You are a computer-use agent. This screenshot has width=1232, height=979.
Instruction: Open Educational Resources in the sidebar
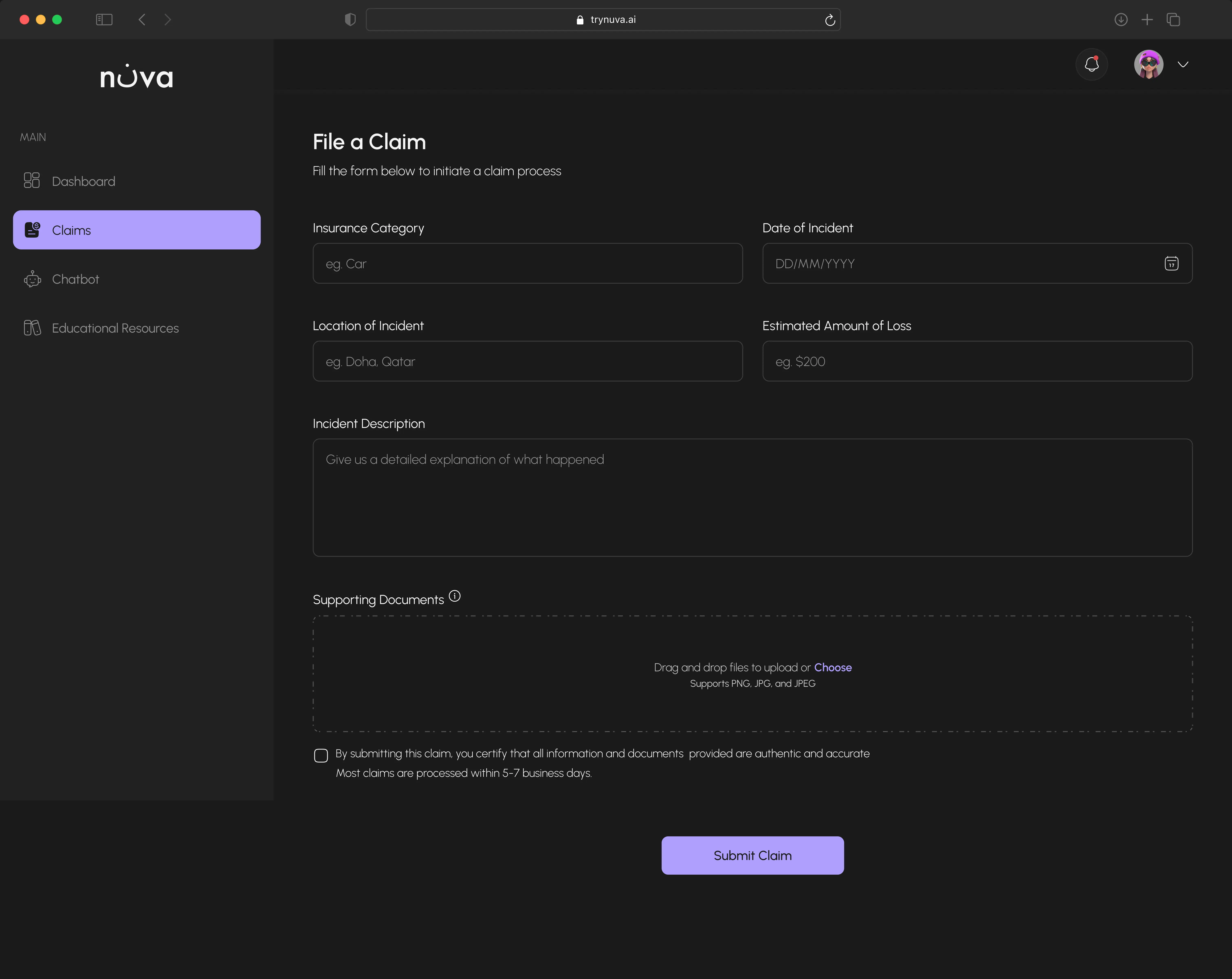(x=115, y=328)
